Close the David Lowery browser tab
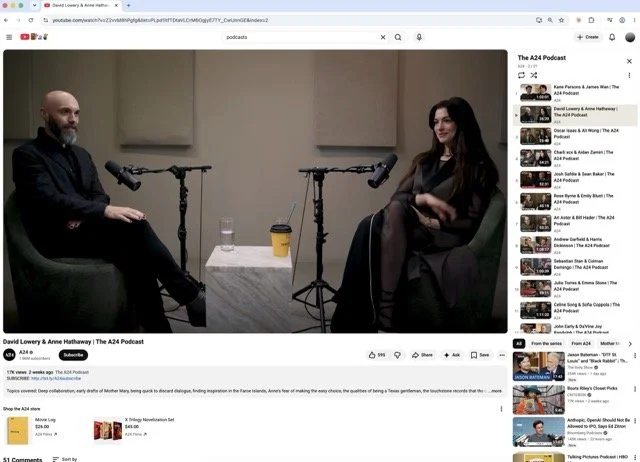The image size is (640, 462). coord(116,5)
